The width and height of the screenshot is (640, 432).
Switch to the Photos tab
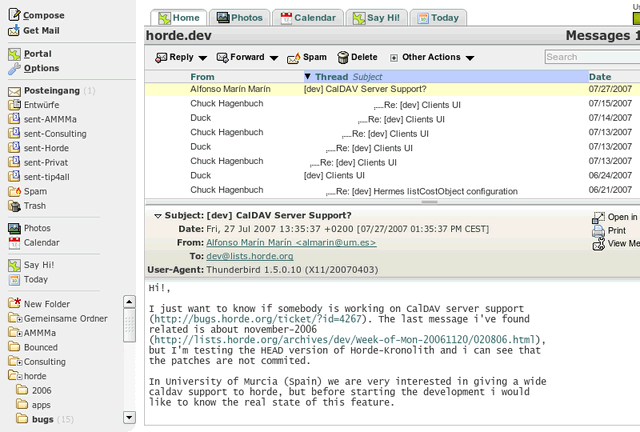239,18
